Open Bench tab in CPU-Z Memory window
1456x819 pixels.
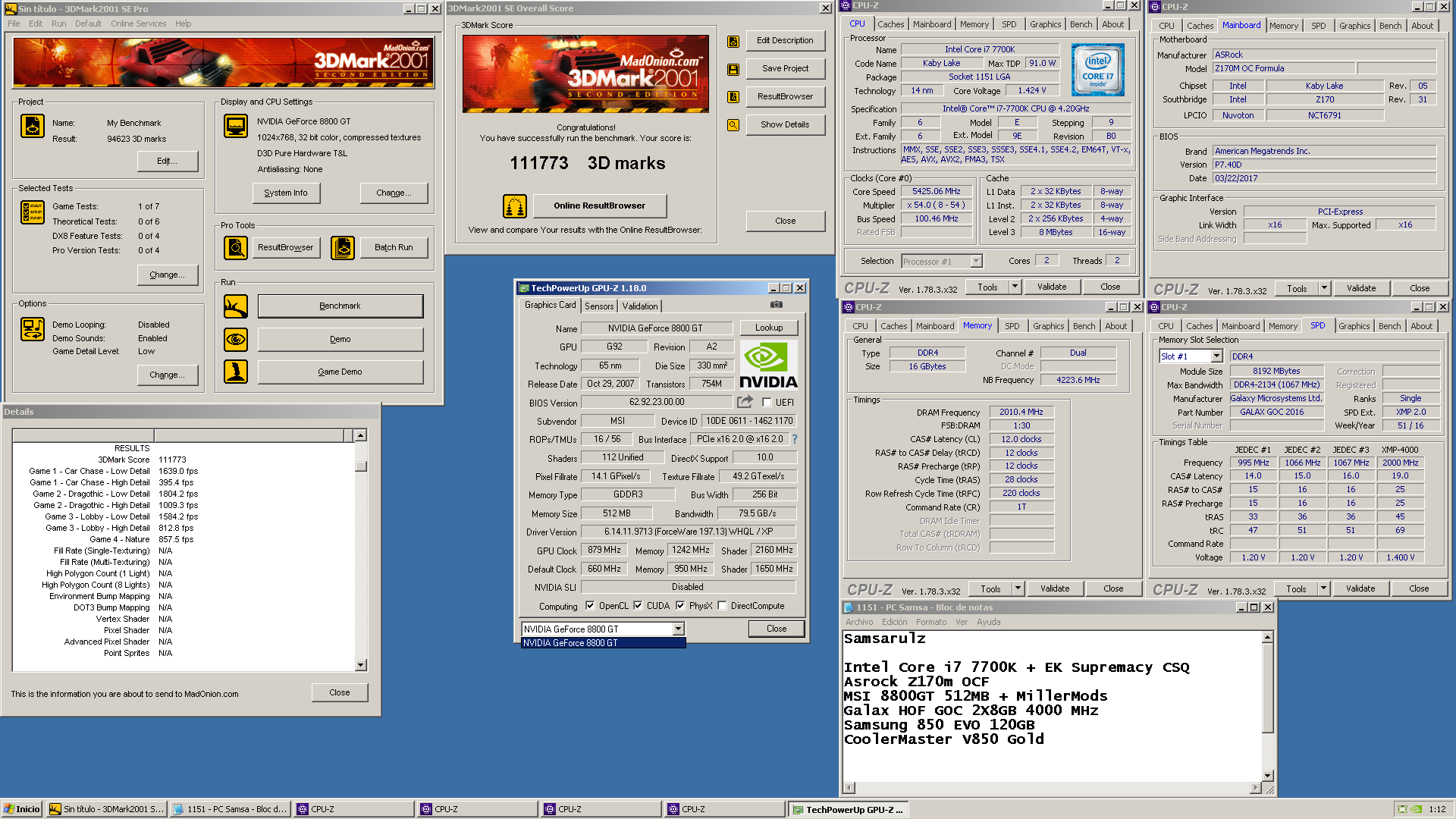click(x=1084, y=326)
